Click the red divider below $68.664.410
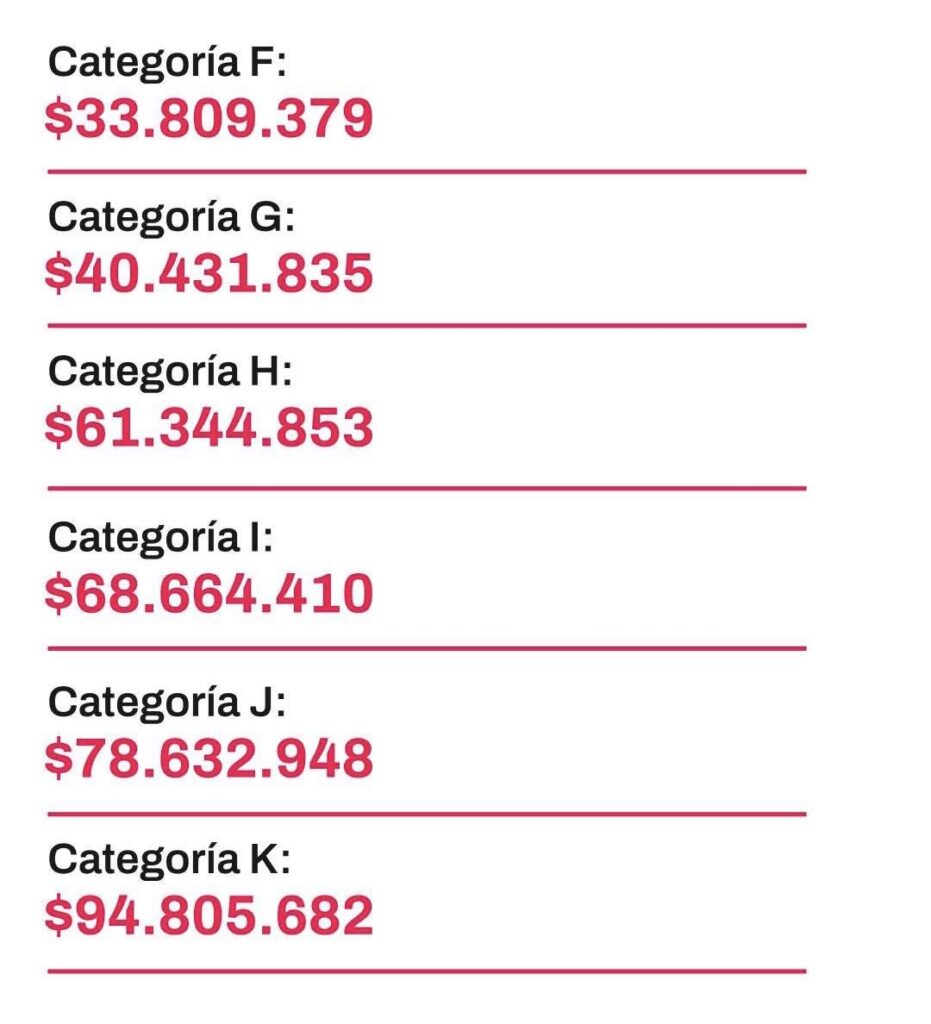Screen dimensions: 931x1024 [426, 648]
